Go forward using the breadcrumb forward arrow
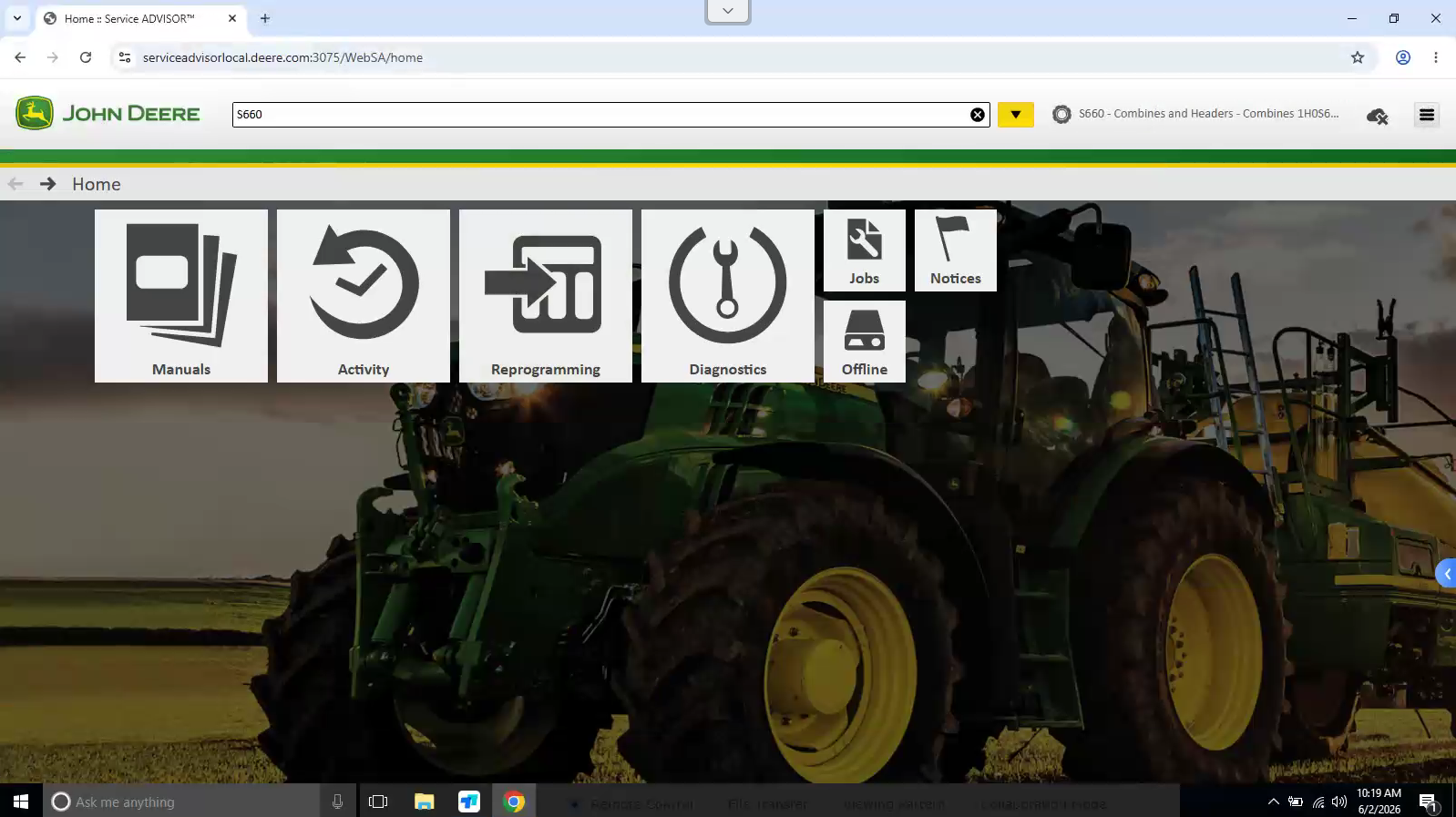The height and width of the screenshot is (817, 1456). [48, 184]
